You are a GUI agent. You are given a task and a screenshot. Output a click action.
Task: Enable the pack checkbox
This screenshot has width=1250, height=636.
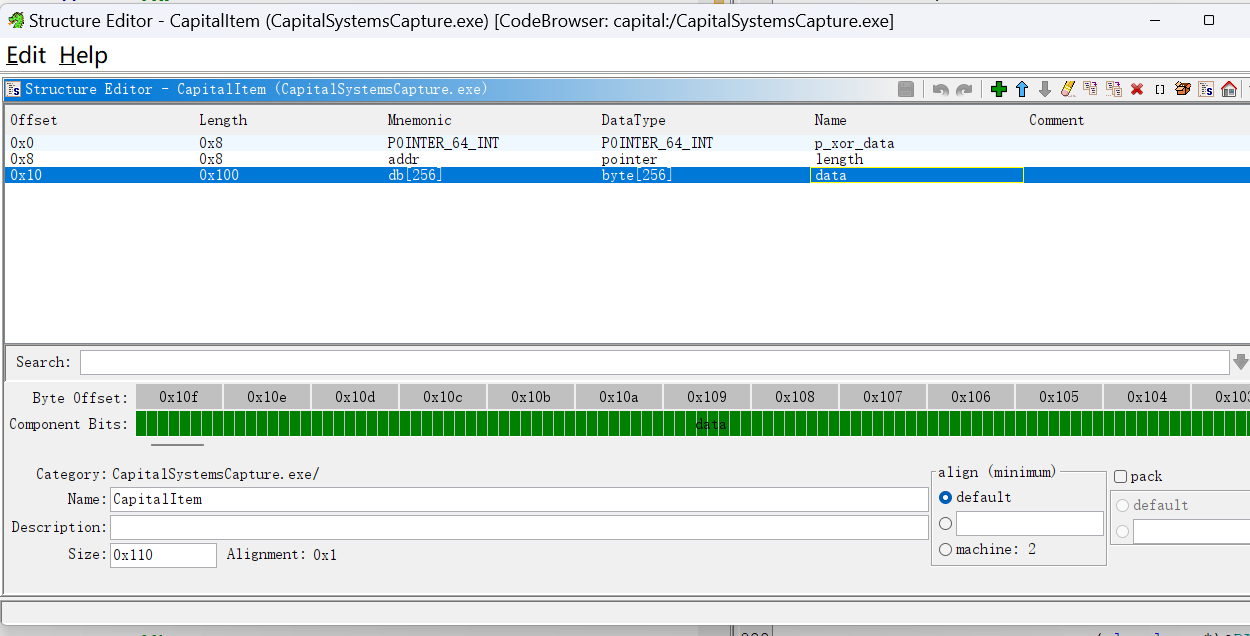pos(1121,477)
